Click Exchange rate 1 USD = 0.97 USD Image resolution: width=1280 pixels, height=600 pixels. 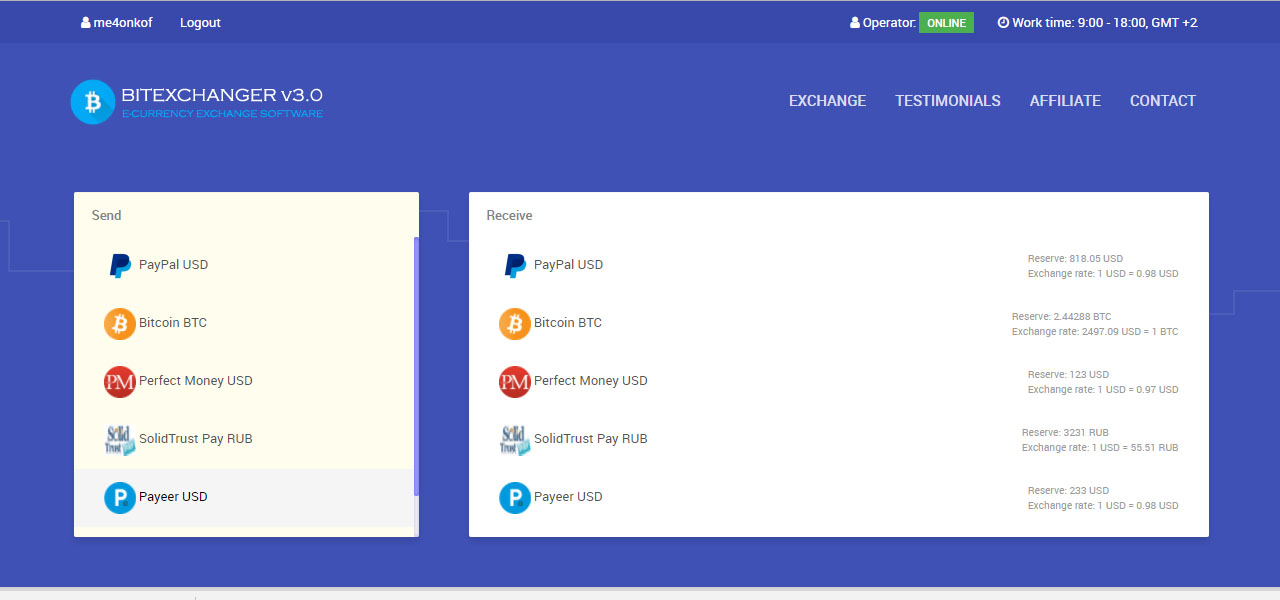point(1103,390)
